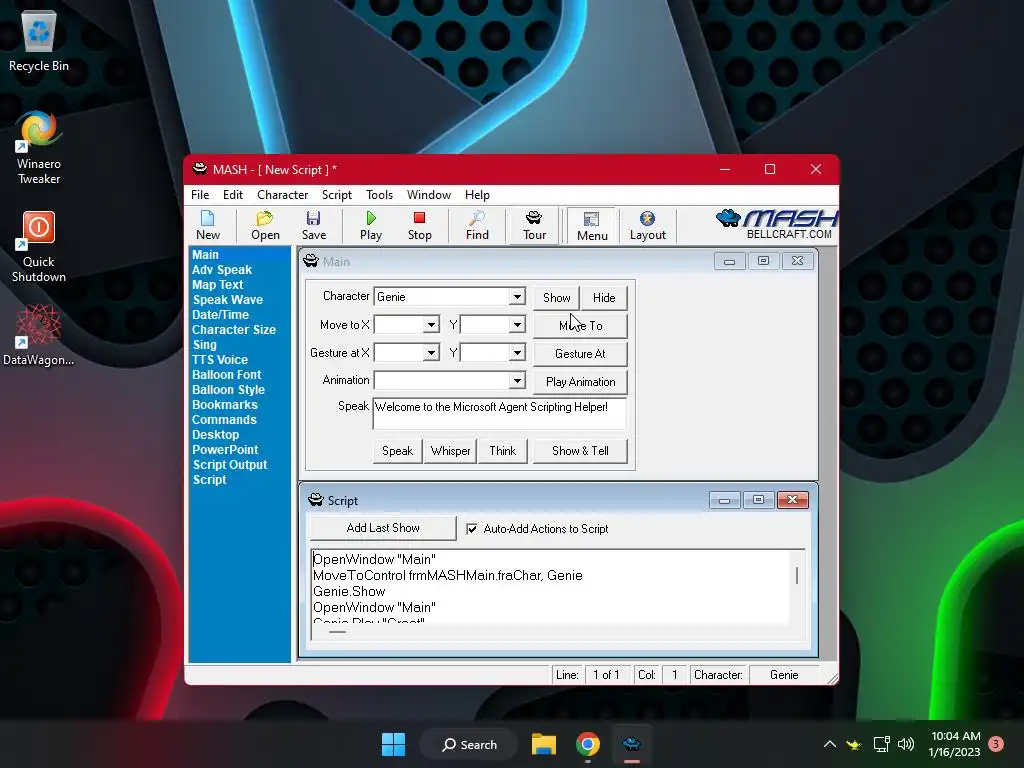Open Google Chrome from taskbar
This screenshot has height=768, width=1024.
tap(588, 744)
